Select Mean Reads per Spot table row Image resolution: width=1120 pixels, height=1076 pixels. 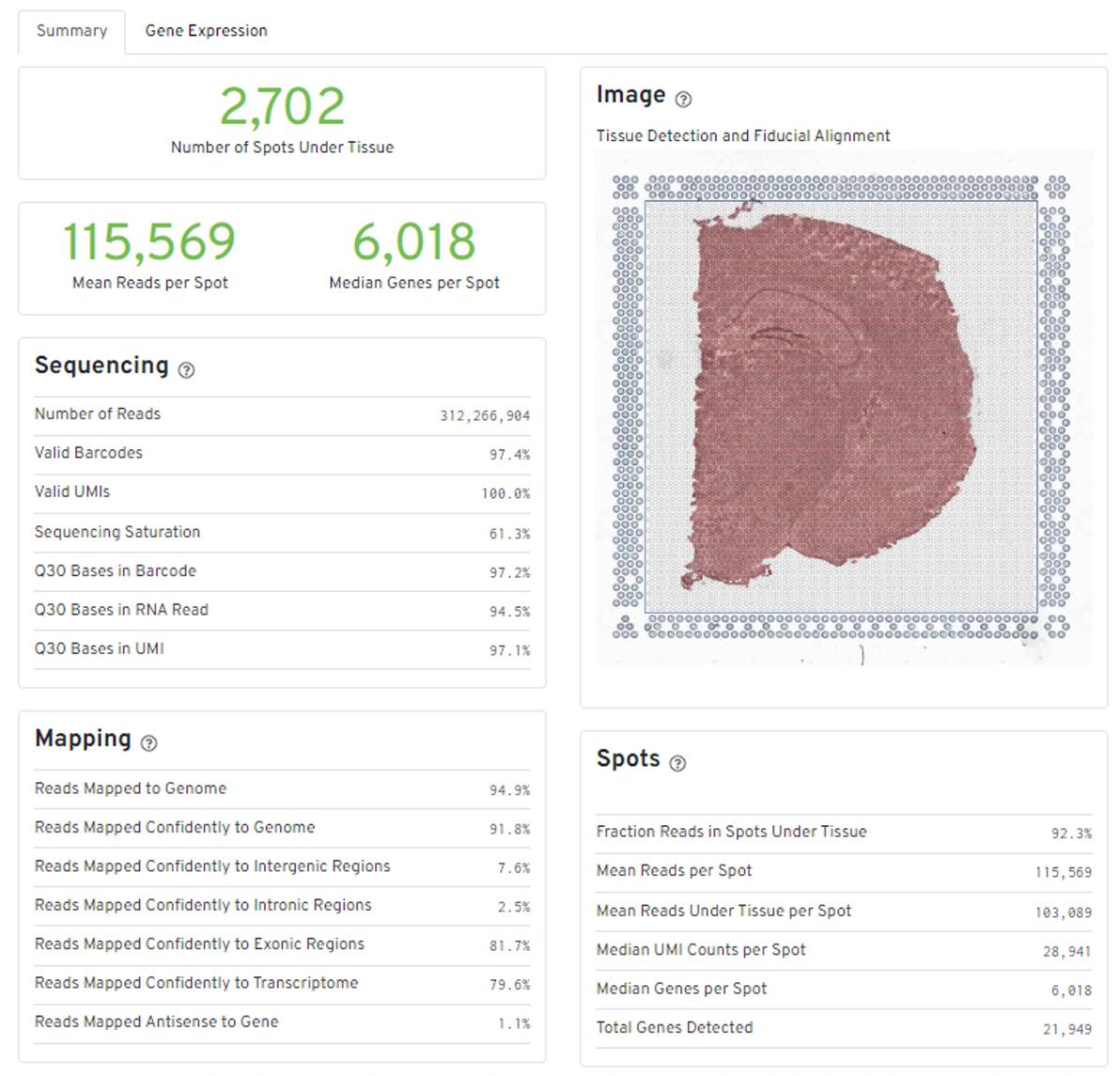(x=845, y=872)
